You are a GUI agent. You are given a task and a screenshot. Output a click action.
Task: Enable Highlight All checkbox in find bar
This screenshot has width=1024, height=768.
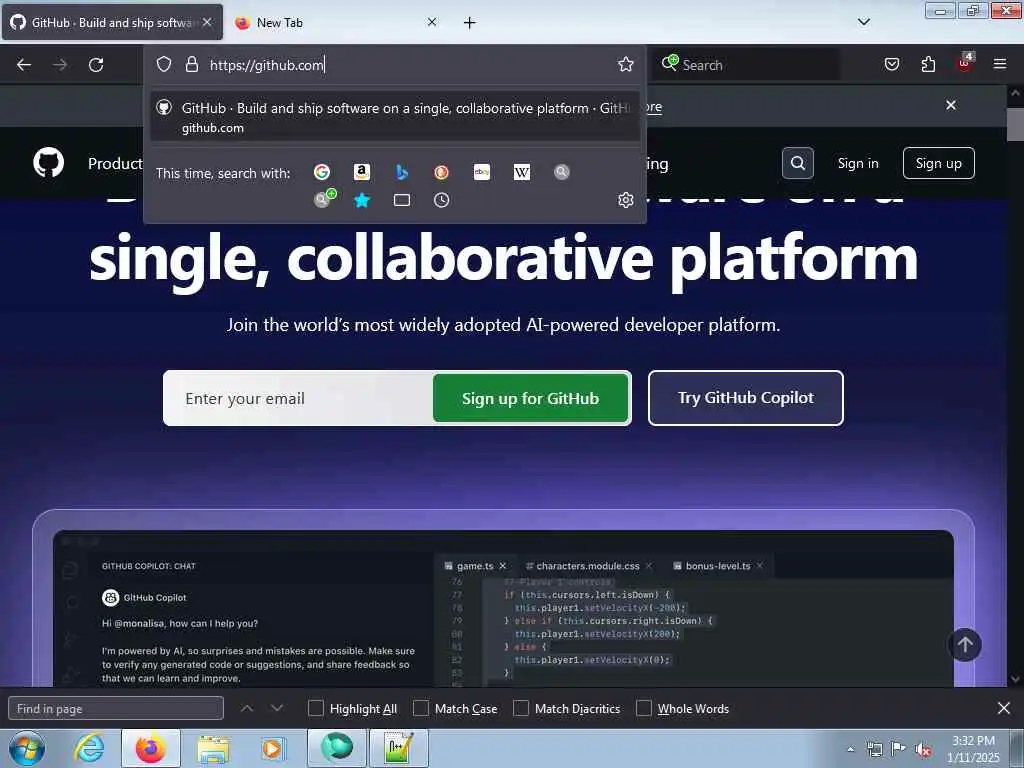pos(315,709)
